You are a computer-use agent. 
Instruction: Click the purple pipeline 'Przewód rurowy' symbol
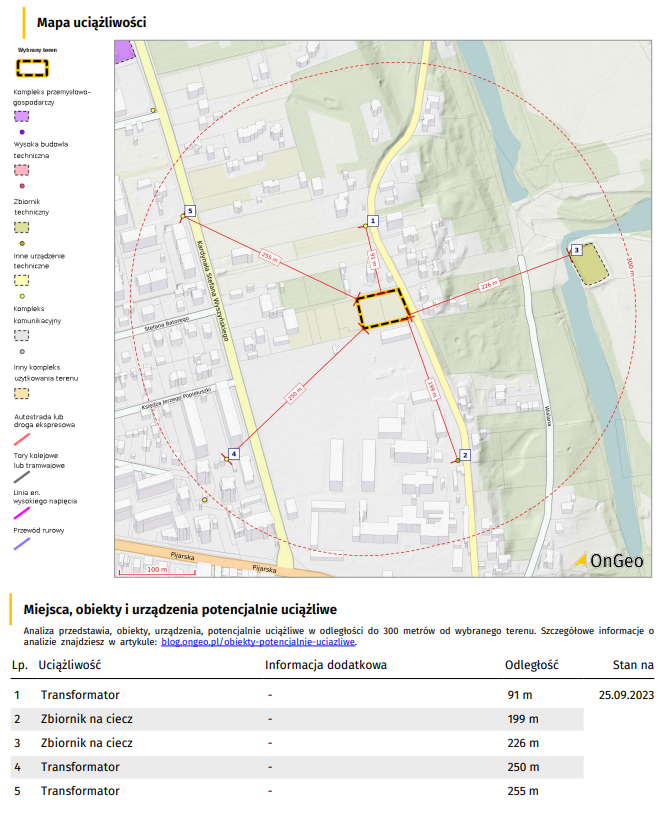pos(22,544)
